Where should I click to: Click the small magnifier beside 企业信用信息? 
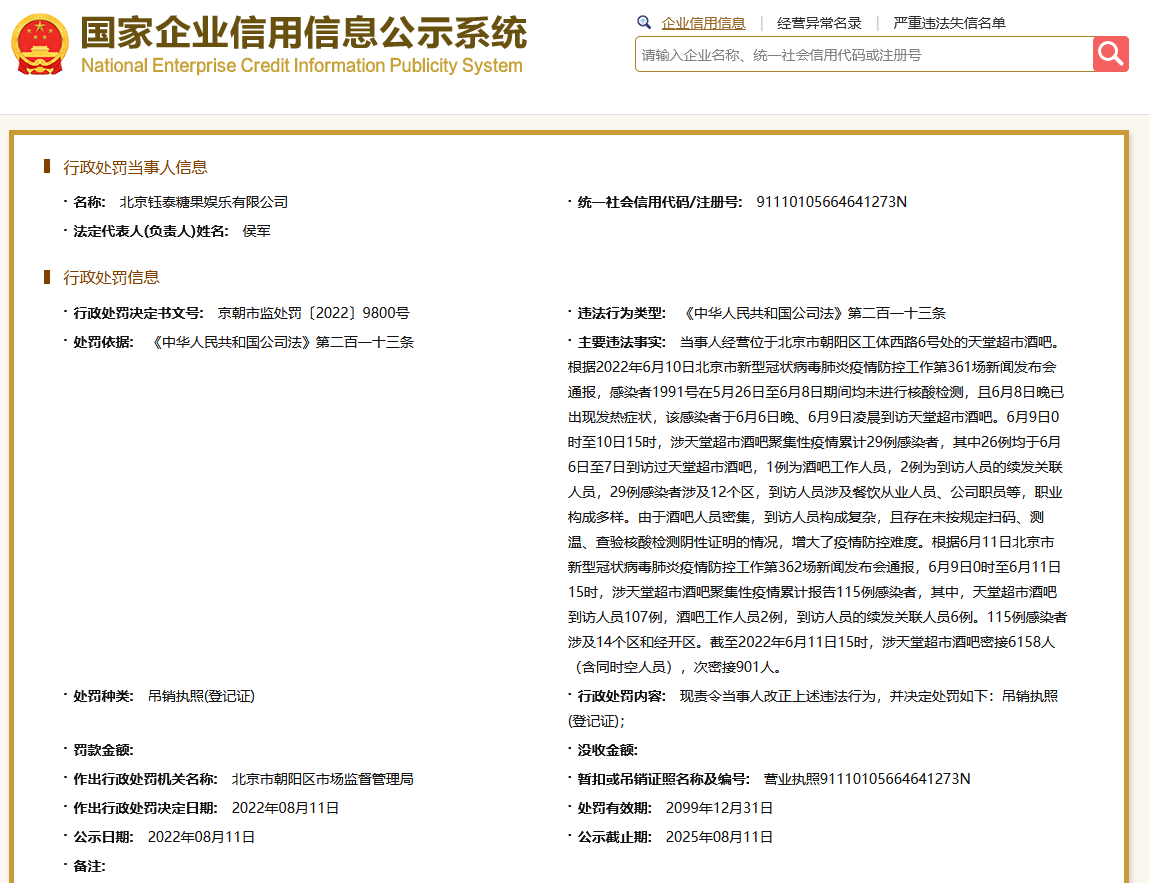(643, 22)
